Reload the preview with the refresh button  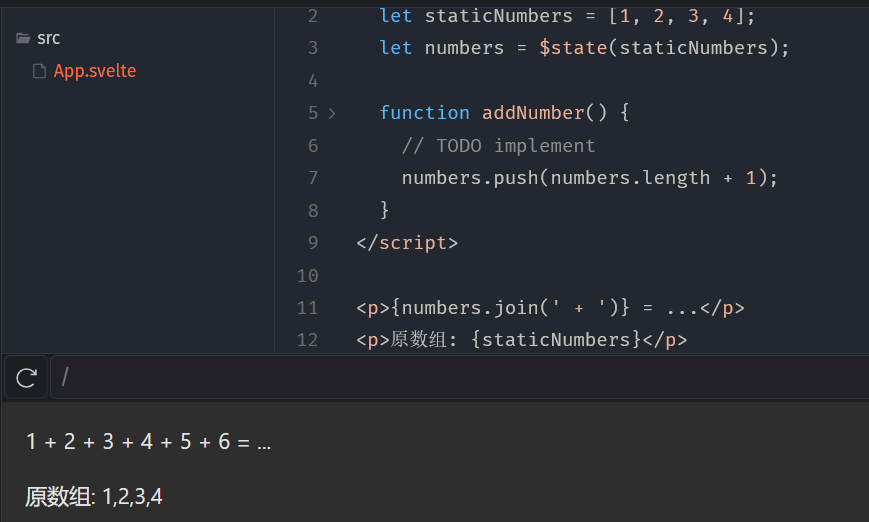point(27,377)
